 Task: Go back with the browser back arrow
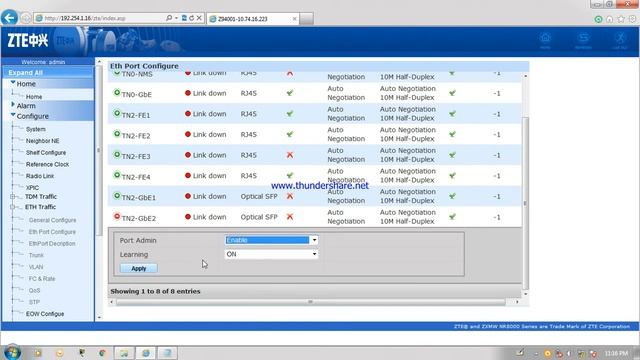9,18
